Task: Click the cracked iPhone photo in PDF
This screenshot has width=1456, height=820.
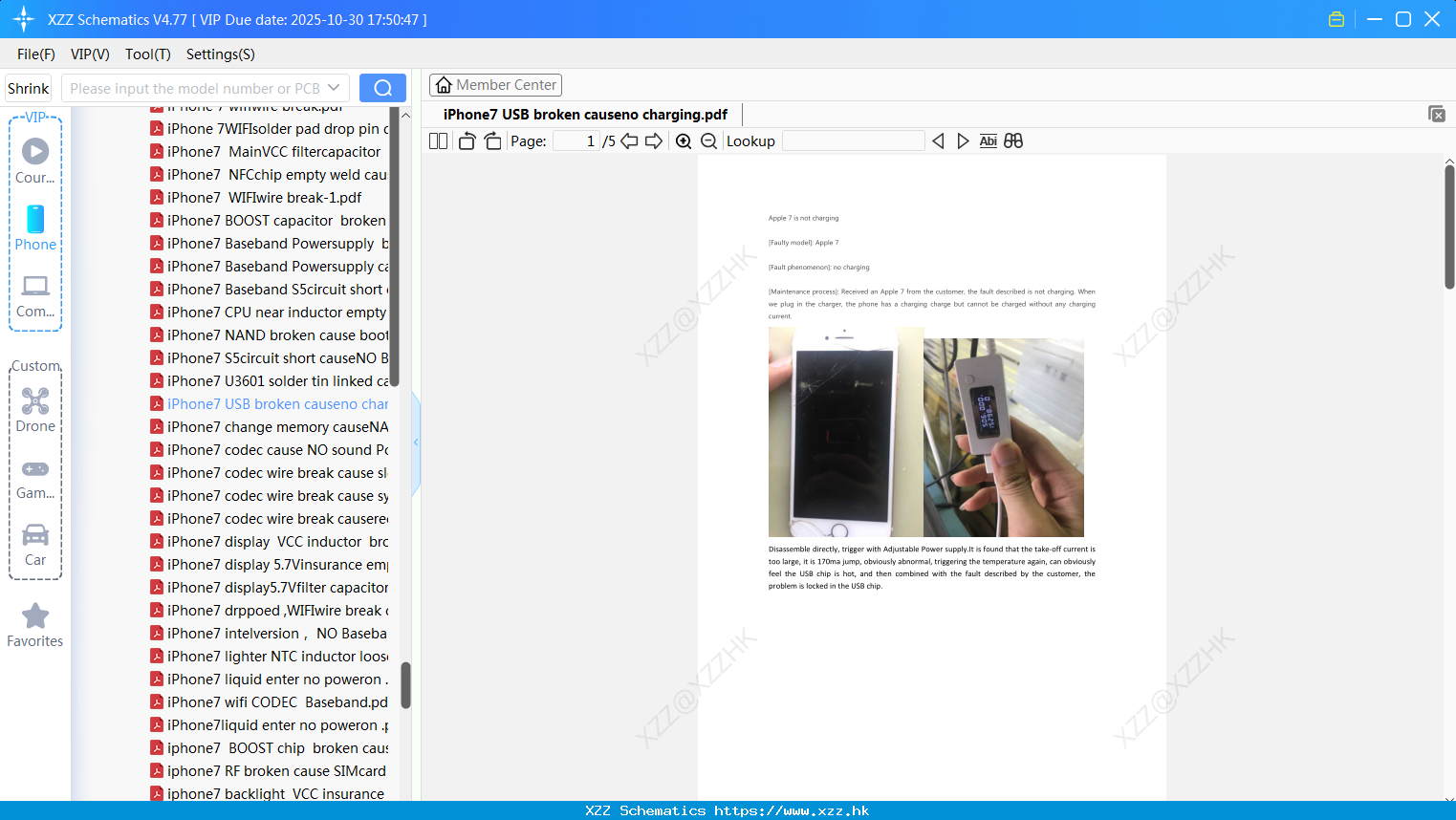Action: (x=846, y=431)
